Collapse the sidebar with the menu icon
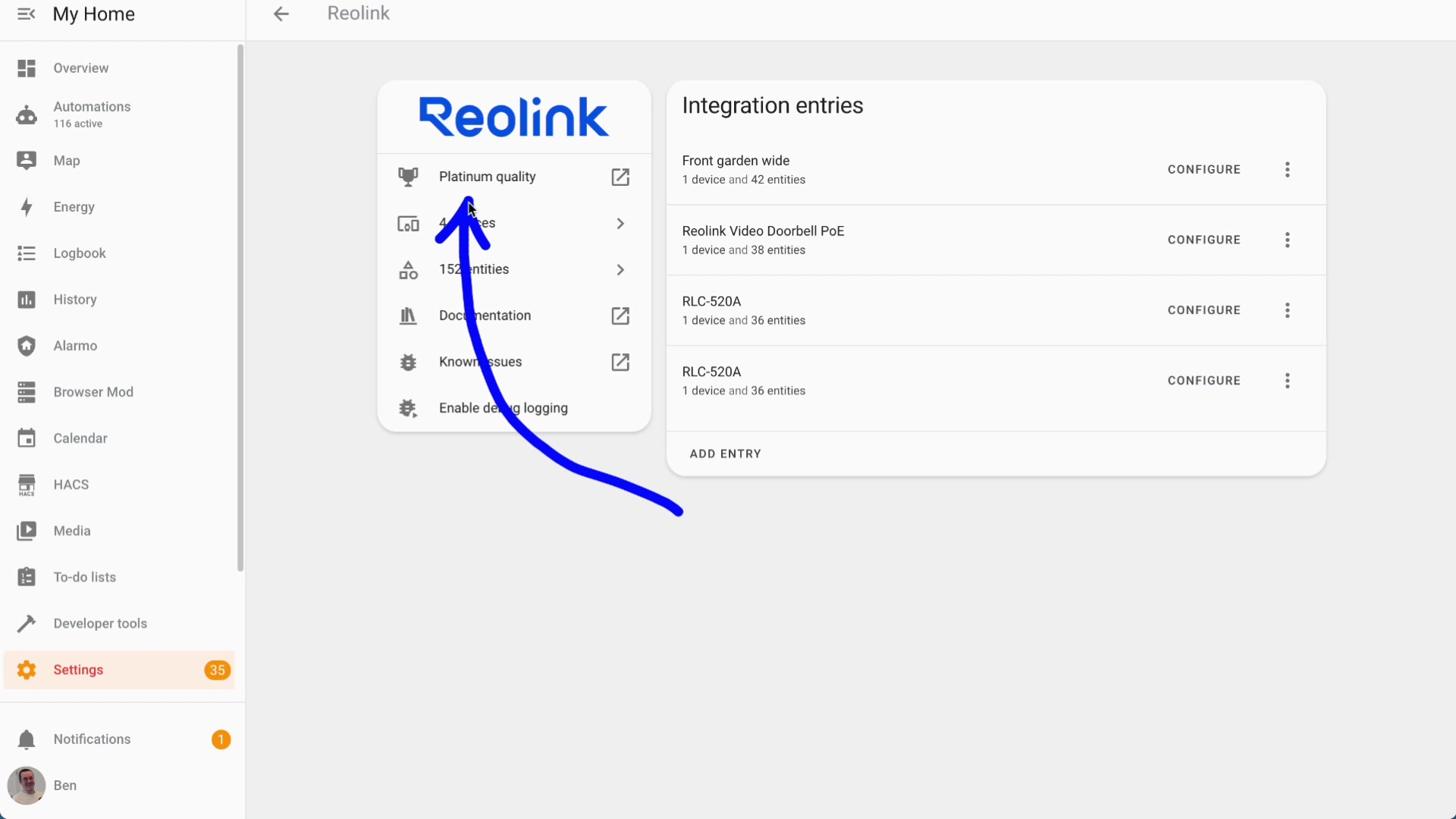 coord(26,14)
